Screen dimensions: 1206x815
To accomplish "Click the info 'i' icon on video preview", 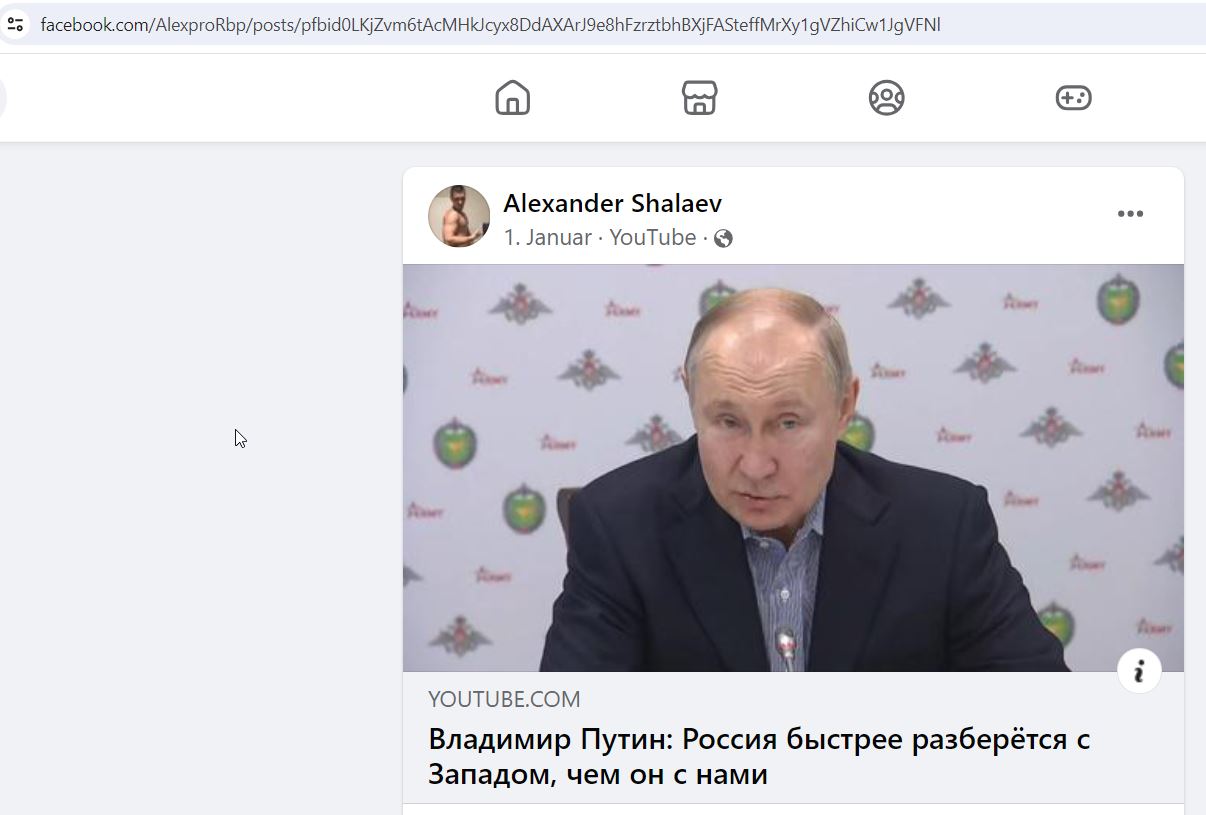I will tap(1139, 671).
